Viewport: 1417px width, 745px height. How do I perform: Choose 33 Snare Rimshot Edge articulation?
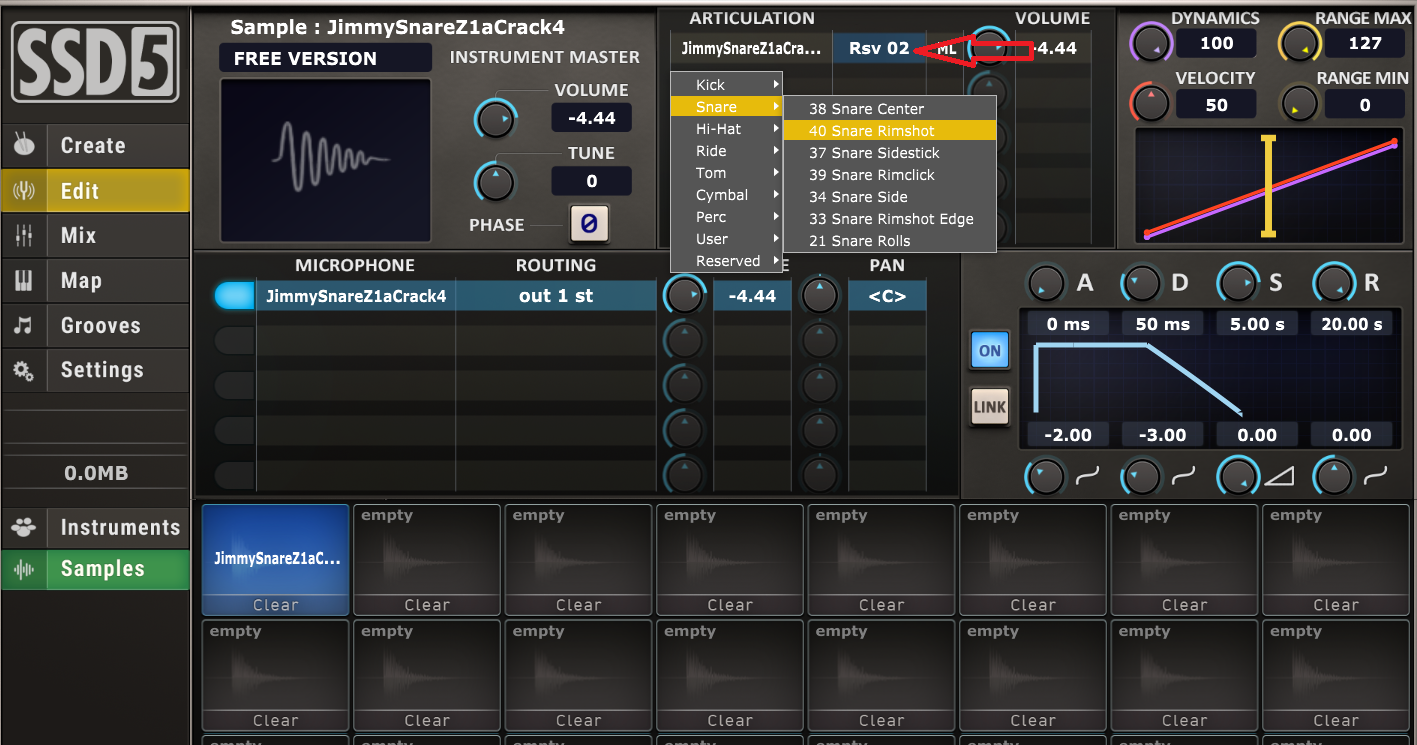point(890,219)
